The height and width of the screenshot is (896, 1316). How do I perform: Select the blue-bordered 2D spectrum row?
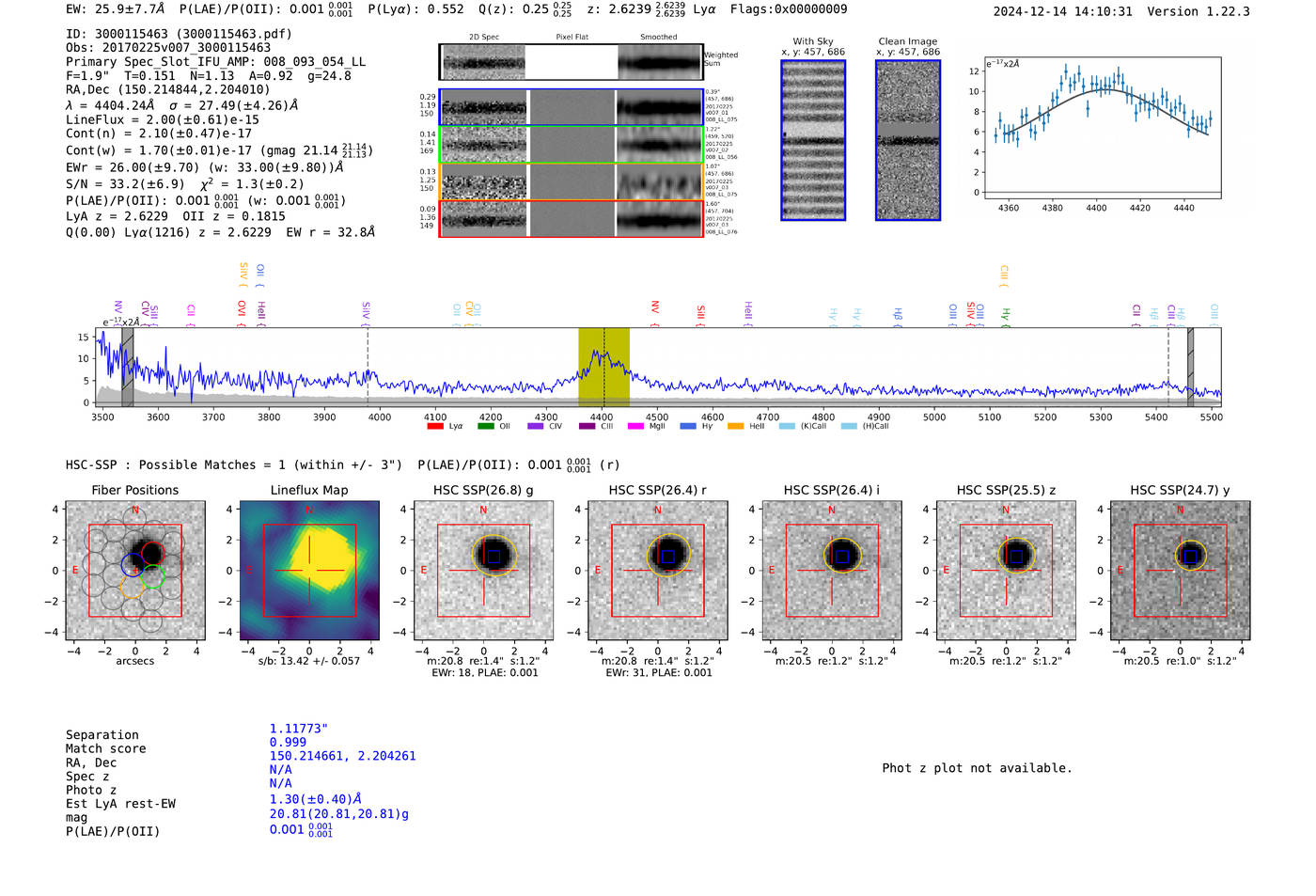click(571, 107)
